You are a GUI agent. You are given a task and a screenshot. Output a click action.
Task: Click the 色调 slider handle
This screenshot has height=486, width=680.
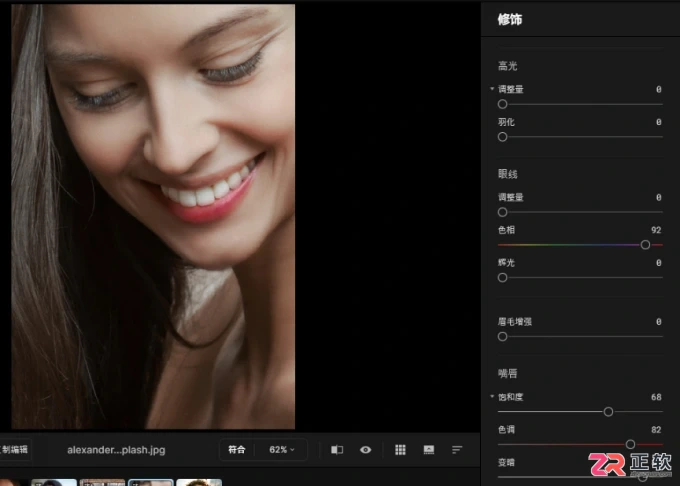[631, 444]
